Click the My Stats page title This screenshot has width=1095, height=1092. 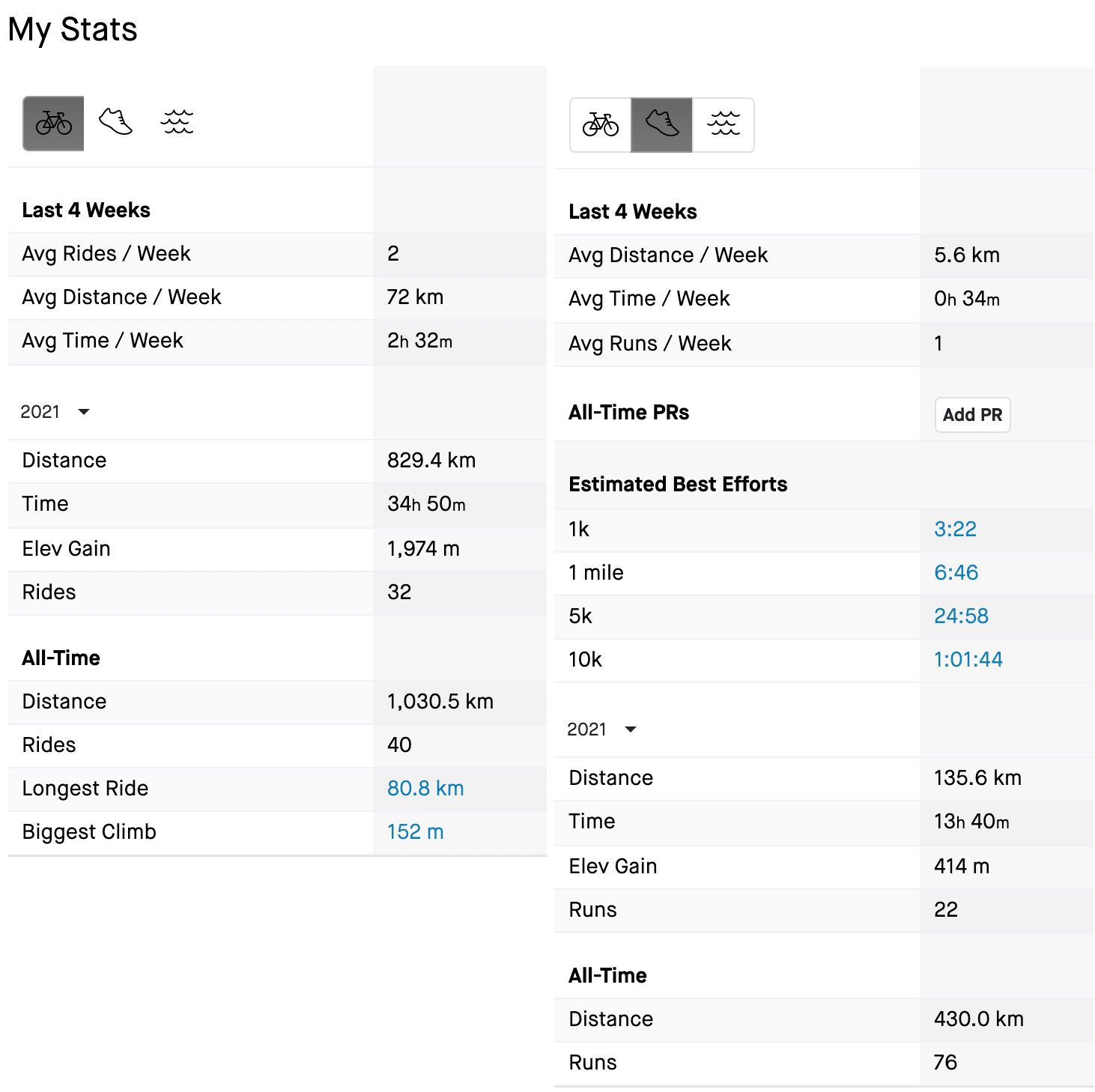(x=73, y=30)
